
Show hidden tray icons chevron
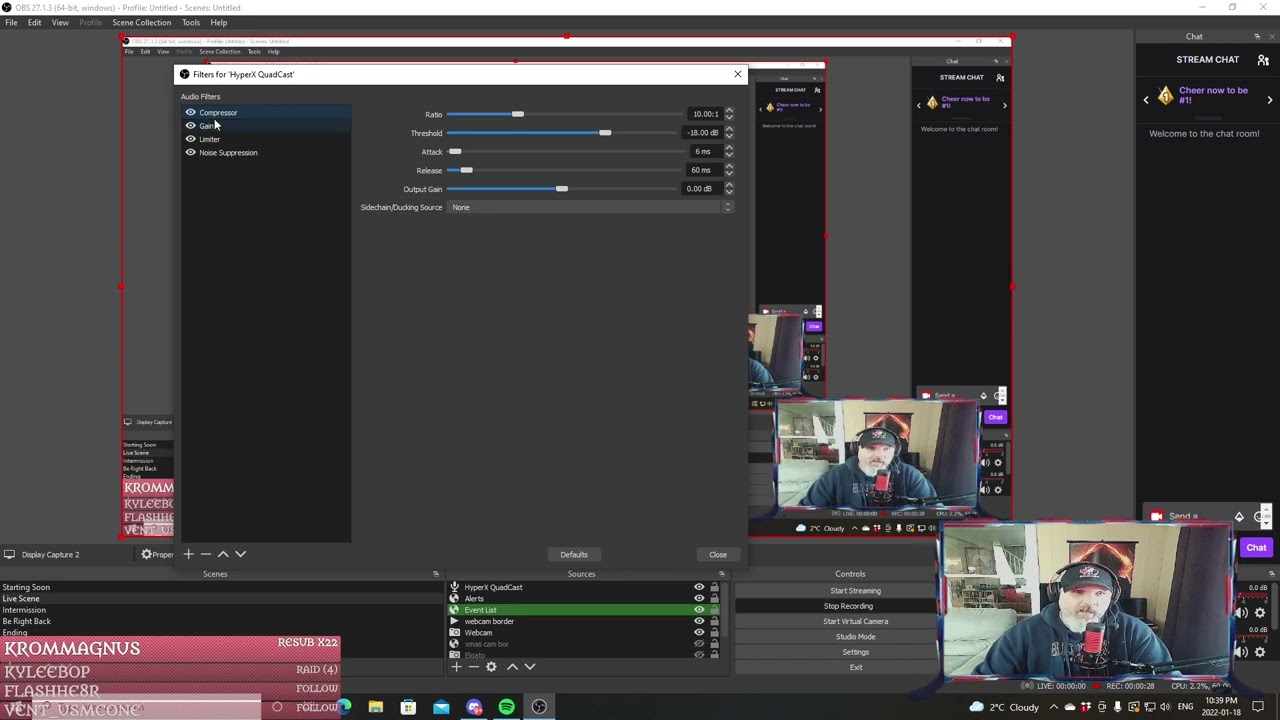[1053, 708]
